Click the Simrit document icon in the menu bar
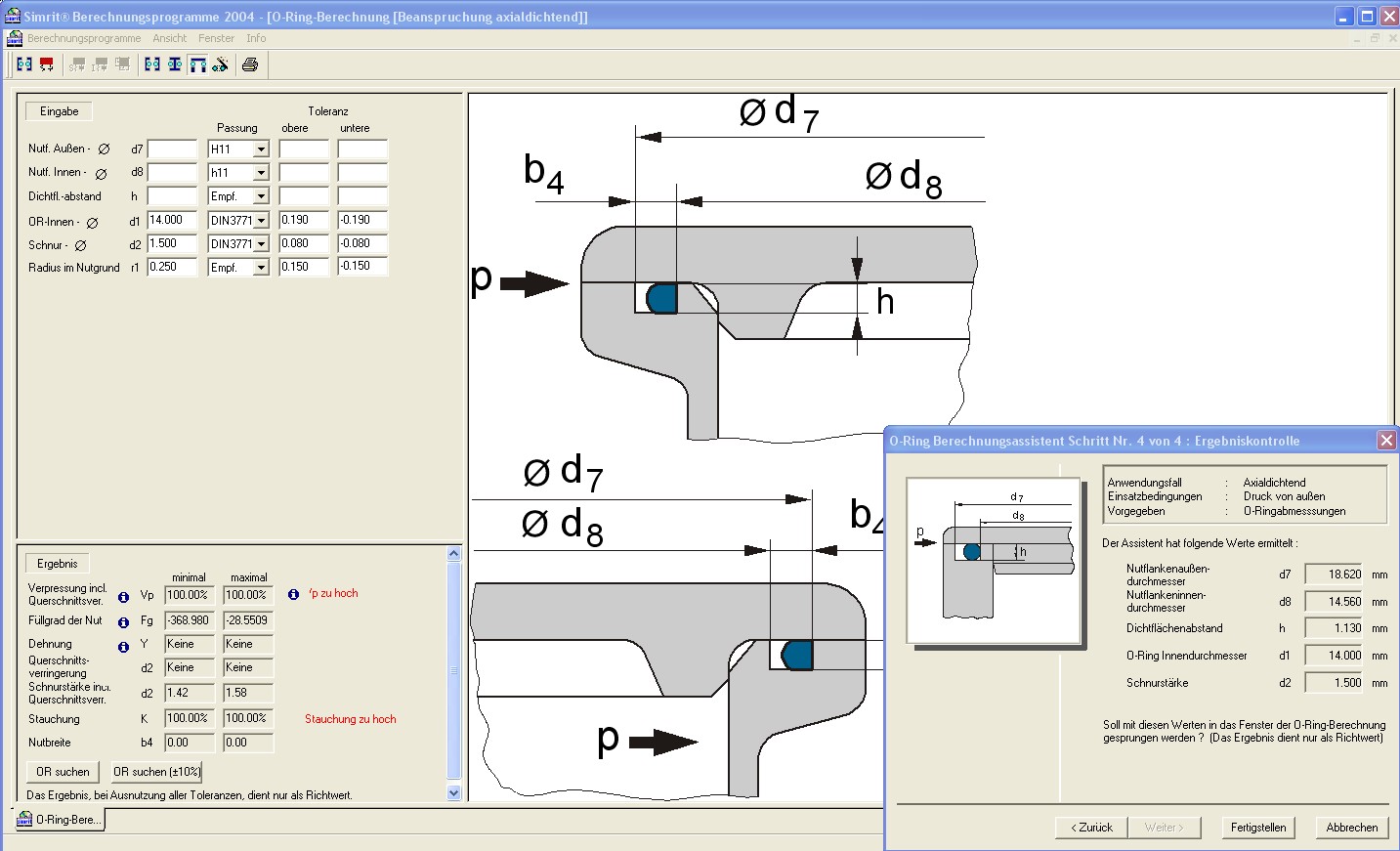1400x851 pixels. click(x=15, y=38)
